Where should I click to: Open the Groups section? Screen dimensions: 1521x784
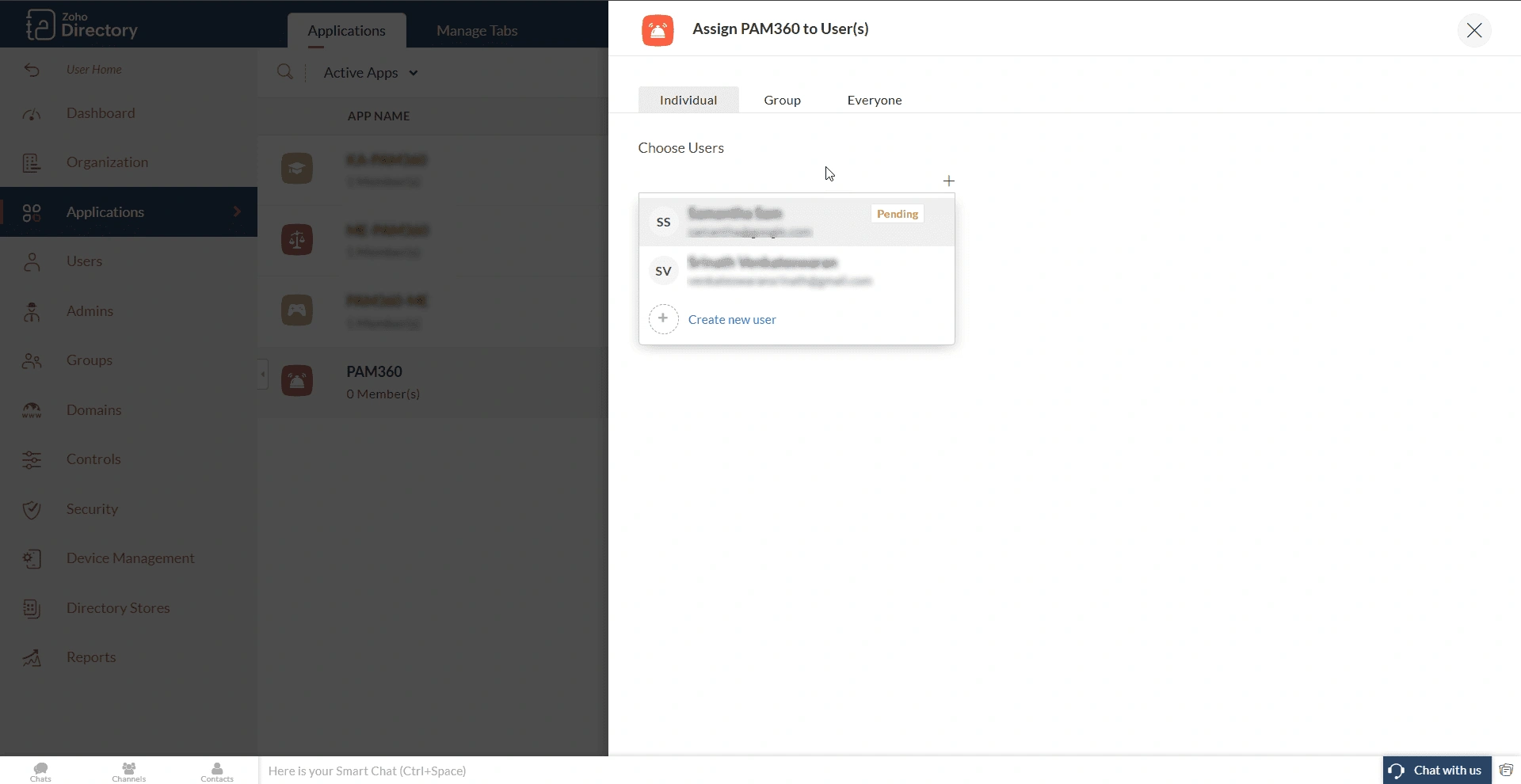tap(90, 360)
